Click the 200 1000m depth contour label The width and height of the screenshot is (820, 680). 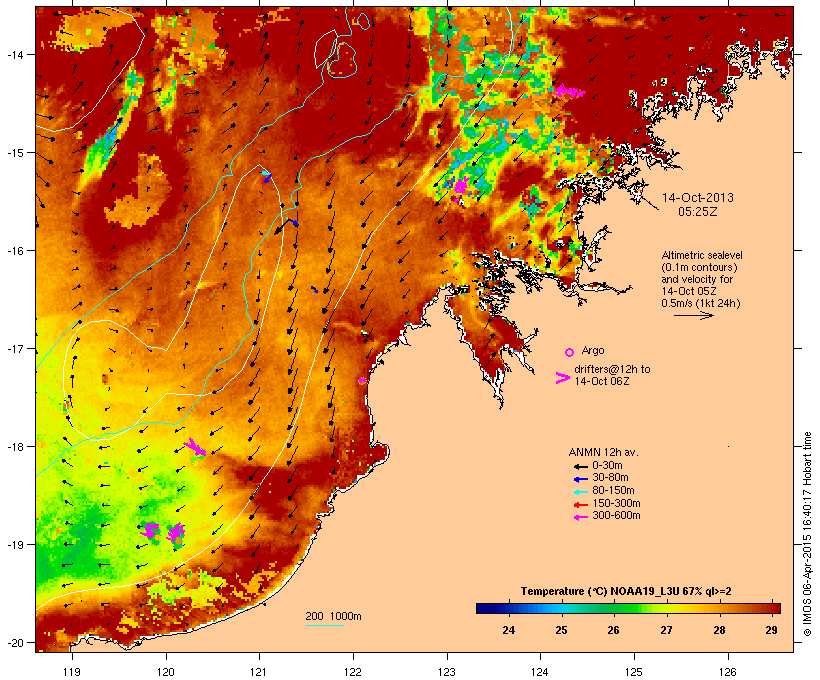(x=333, y=616)
